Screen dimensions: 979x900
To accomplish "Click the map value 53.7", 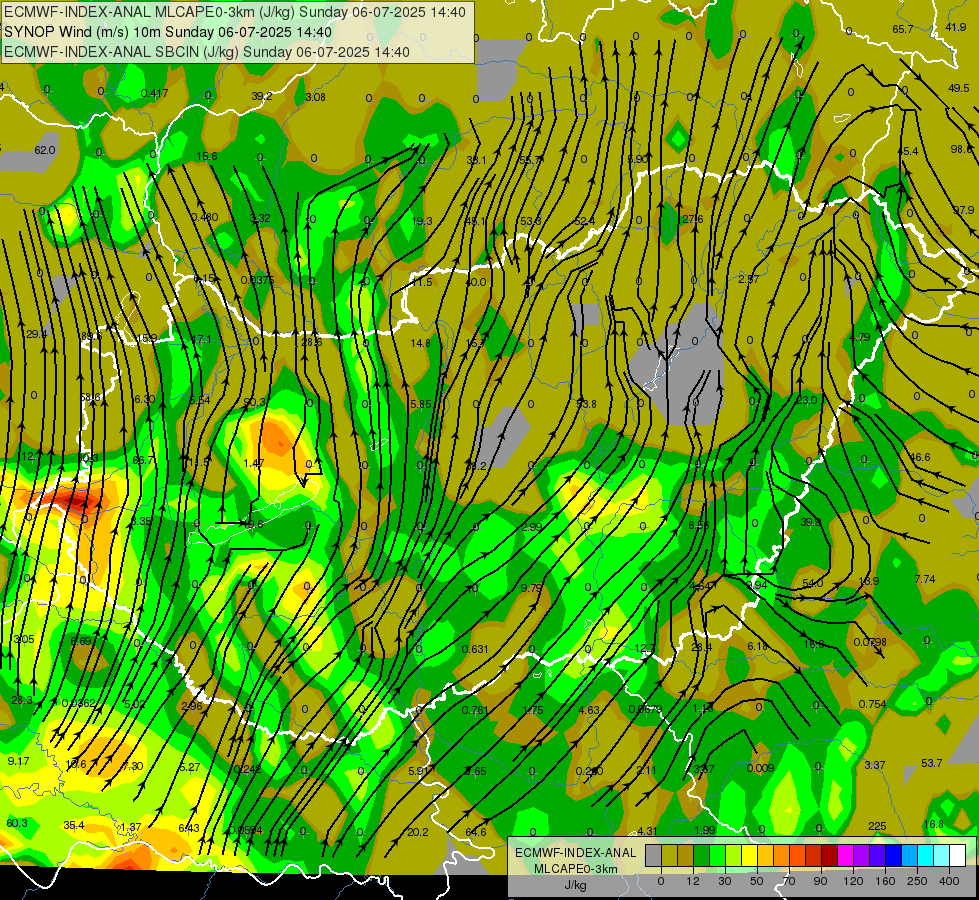I will point(932,763).
